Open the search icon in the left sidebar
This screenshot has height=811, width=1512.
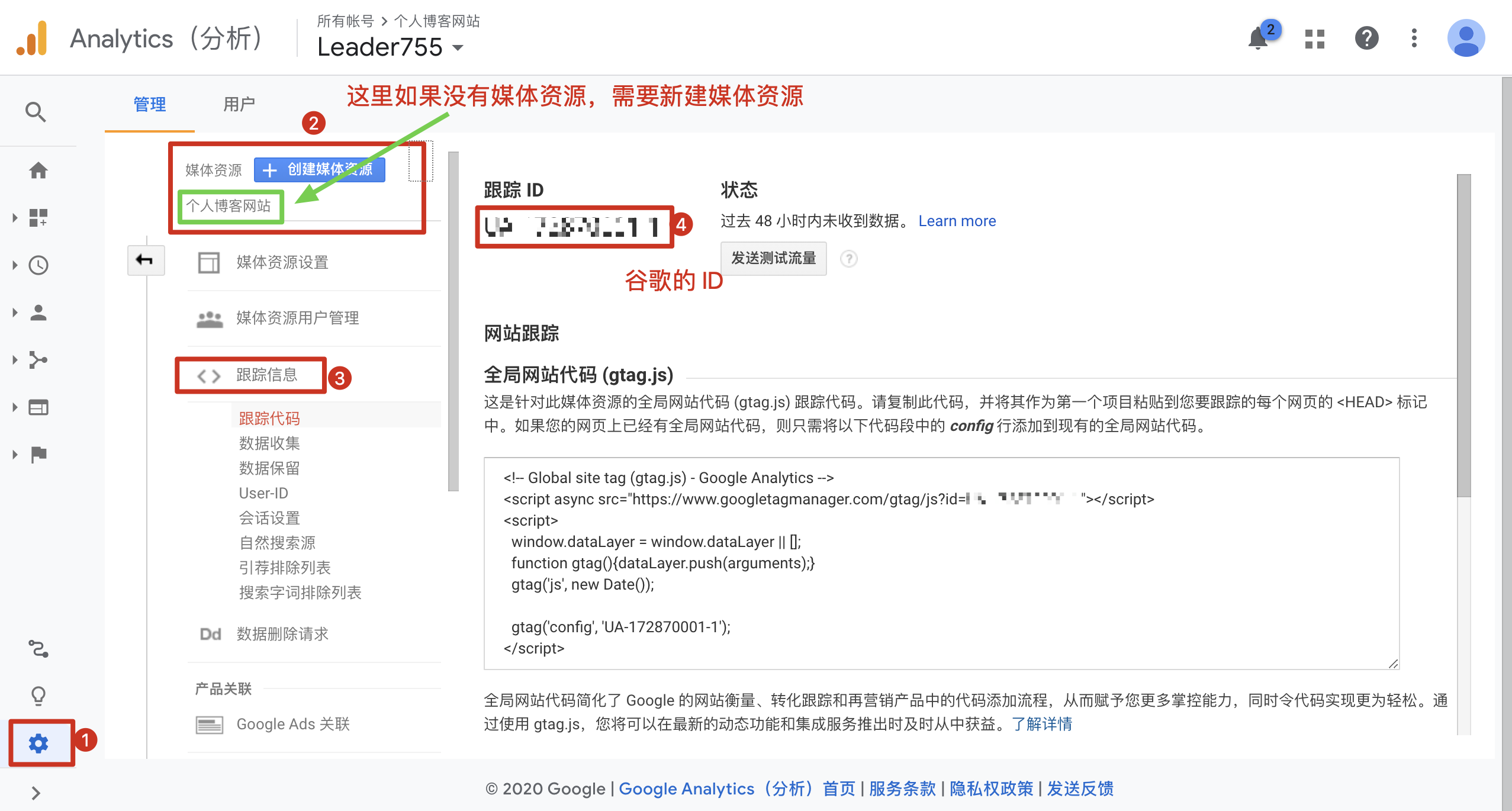click(36, 111)
